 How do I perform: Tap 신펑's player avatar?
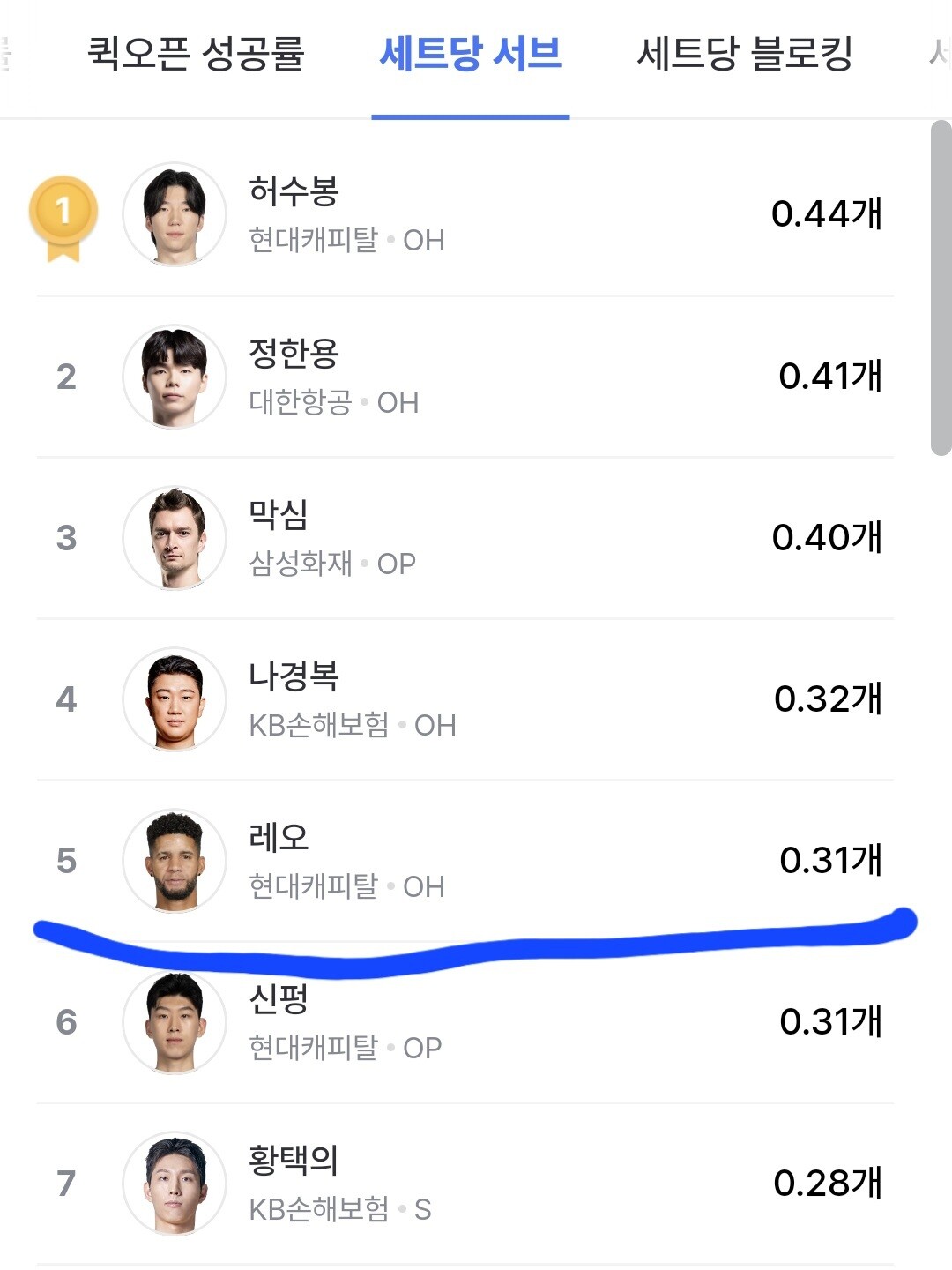click(175, 1022)
